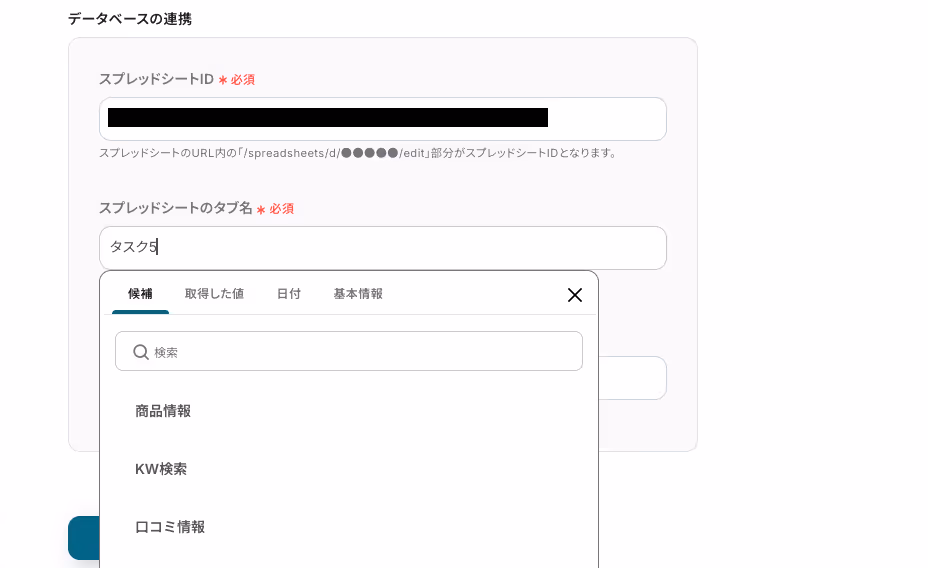Choose 商品情報 from the candidates

tap(163, 411)
